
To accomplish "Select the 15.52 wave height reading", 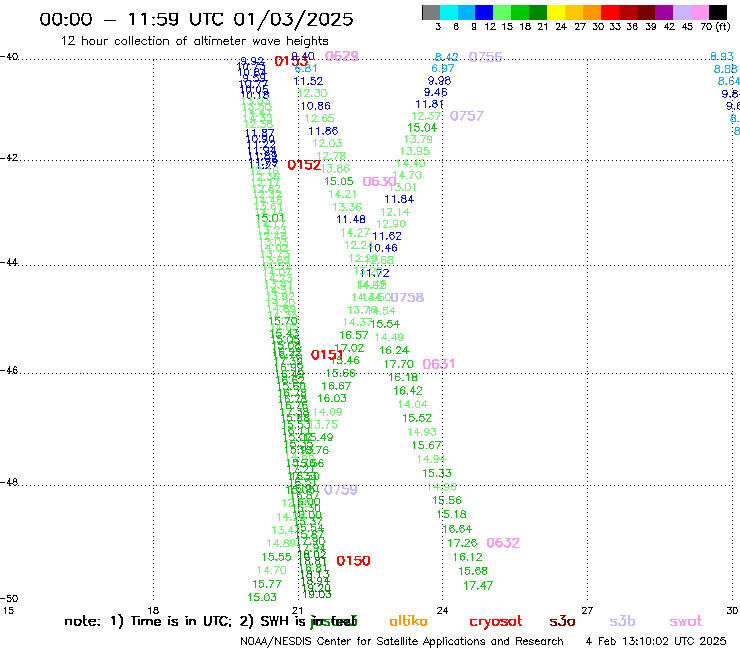I will click(417, 418).
